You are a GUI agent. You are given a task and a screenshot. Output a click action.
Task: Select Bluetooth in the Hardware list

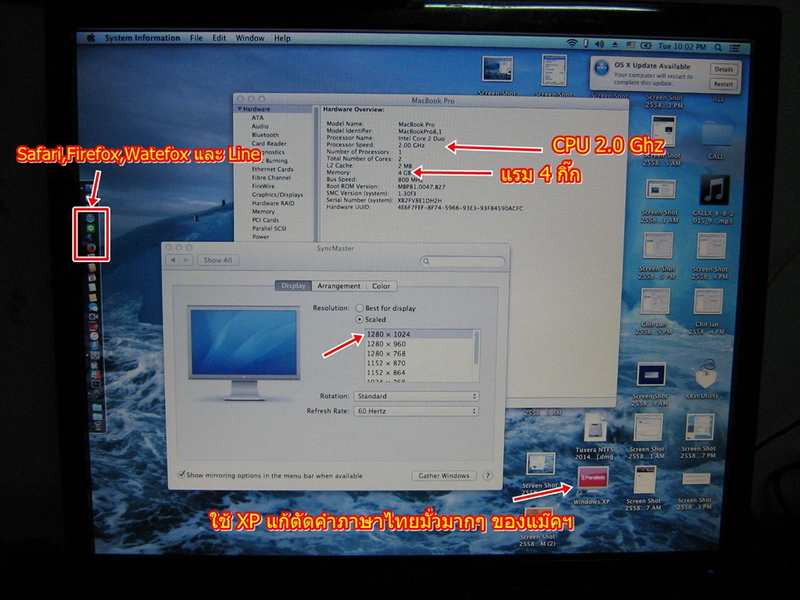tap(265, 135)
